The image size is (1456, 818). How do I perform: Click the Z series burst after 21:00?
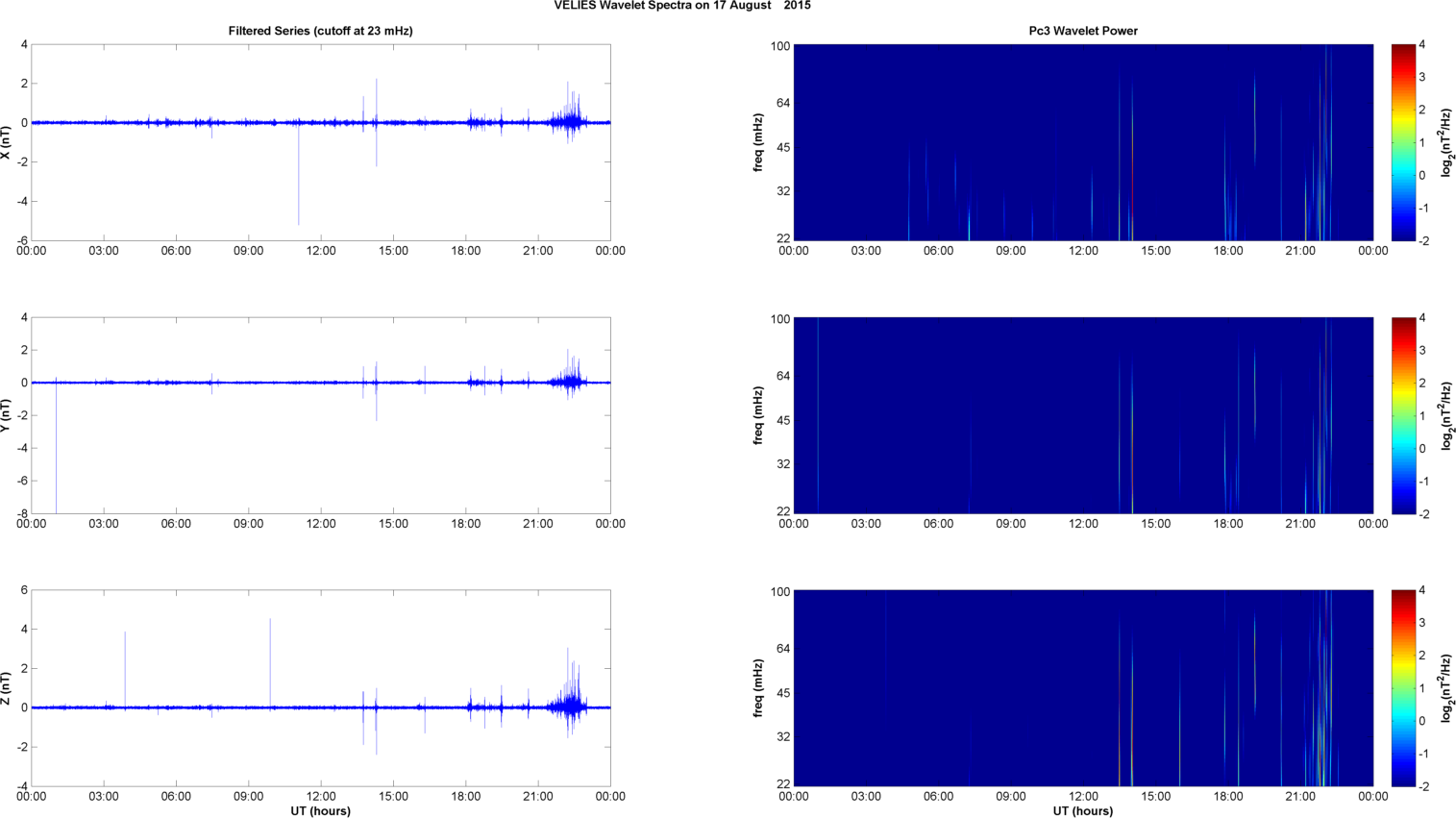[571, 692]
